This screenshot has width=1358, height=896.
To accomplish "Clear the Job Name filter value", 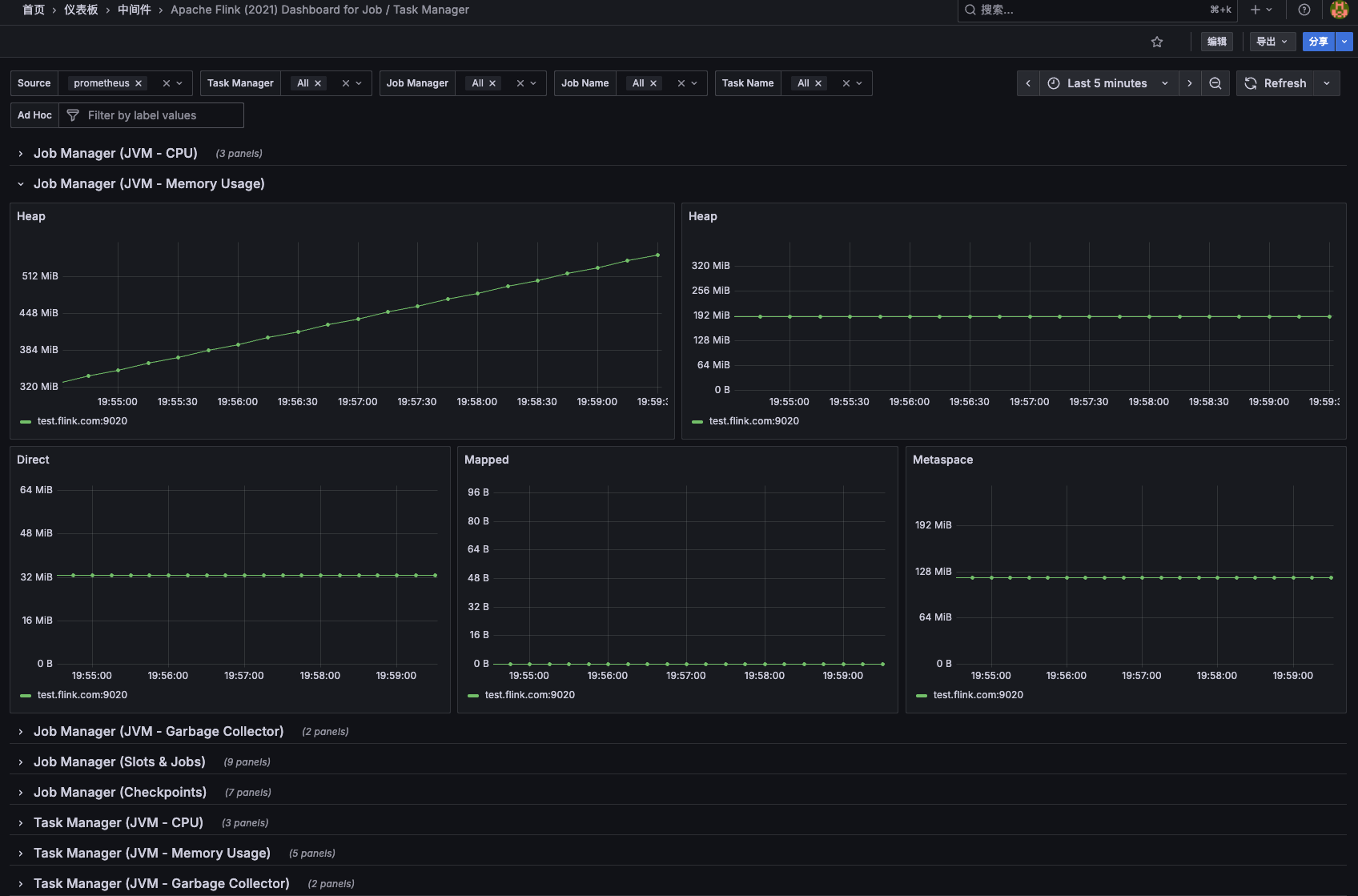I will click(681, 83).
